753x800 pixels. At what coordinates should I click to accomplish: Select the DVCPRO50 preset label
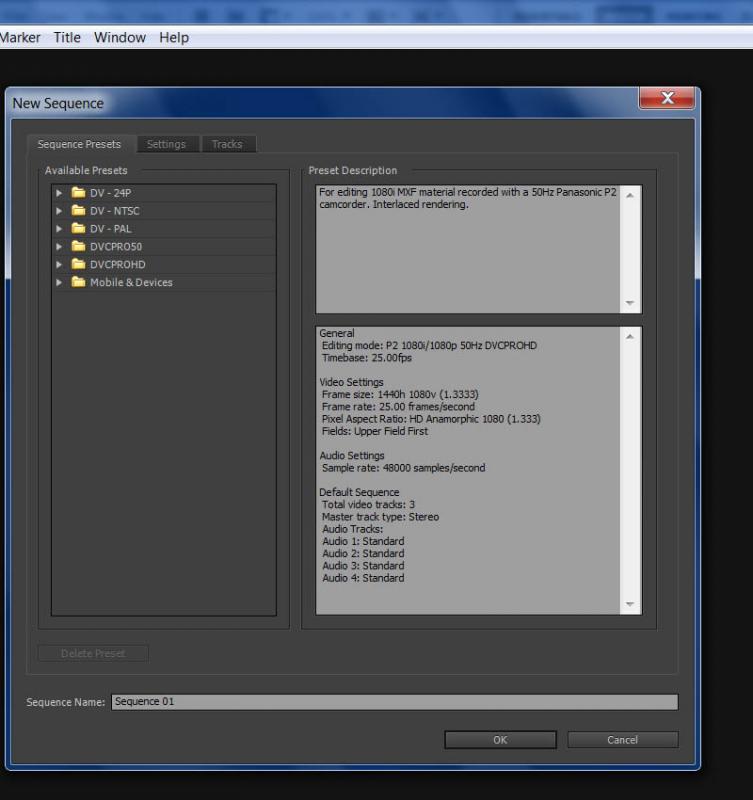click(x=116, y=247)
